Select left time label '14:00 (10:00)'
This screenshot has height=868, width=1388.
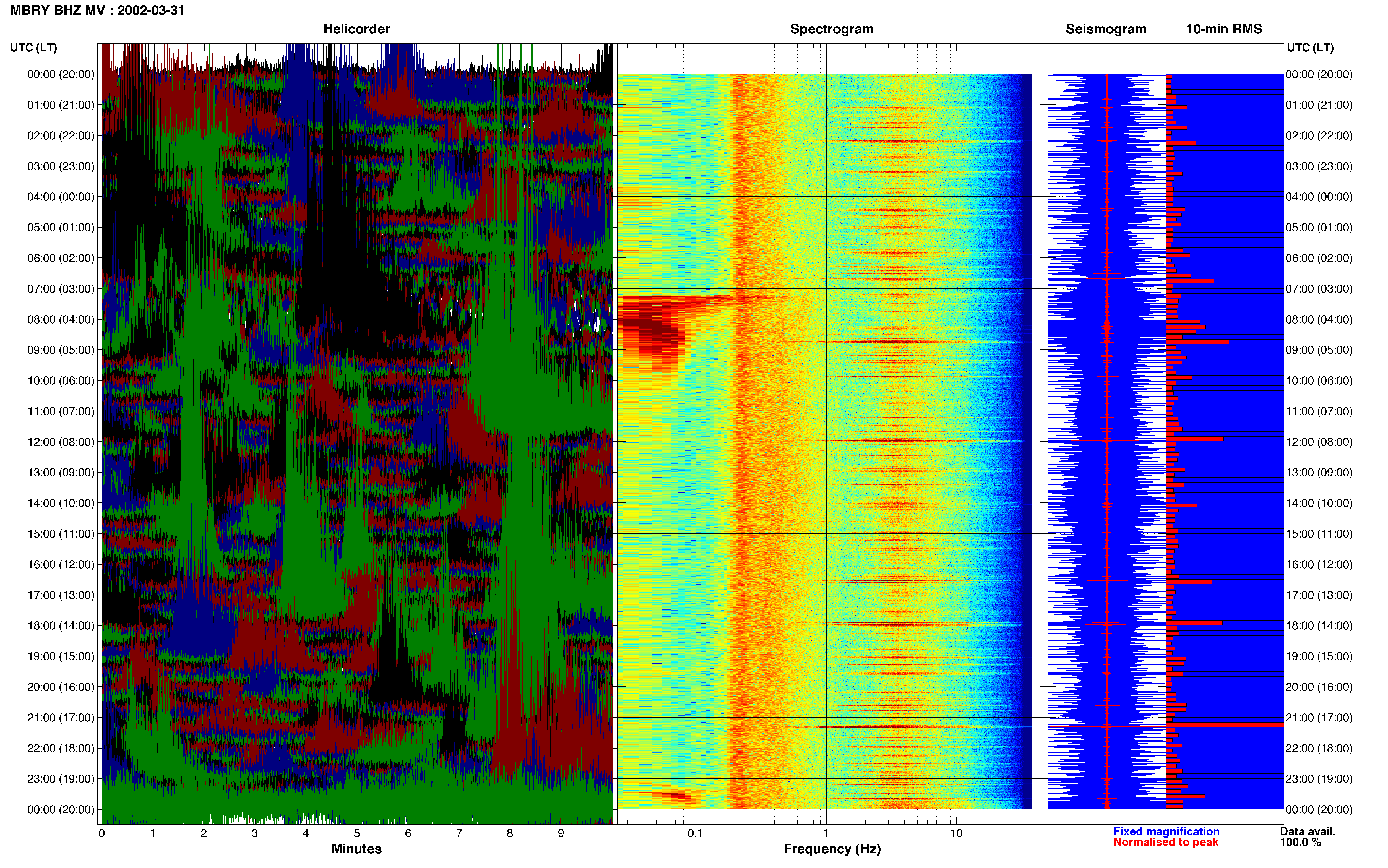point(61,504)
